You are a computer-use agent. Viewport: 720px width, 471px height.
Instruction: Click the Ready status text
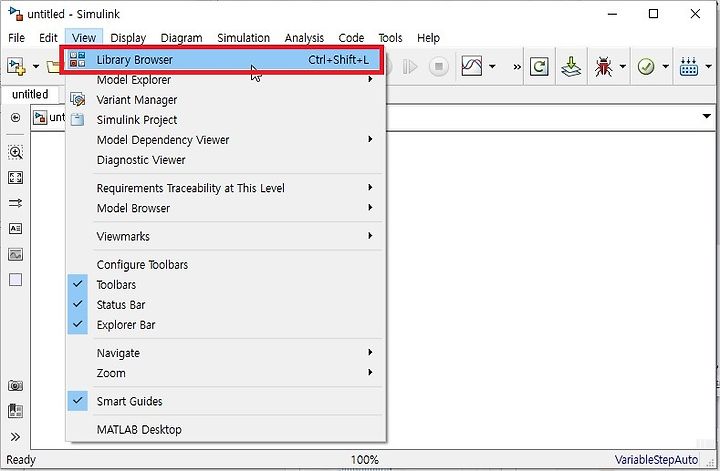(21, 460)
